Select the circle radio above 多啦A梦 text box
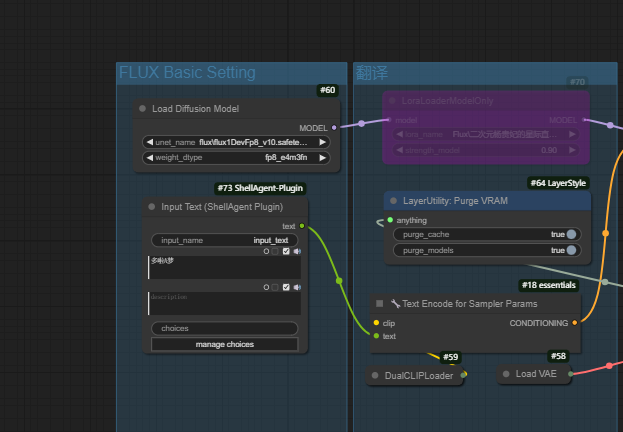This screenshot has height=432, width=623. coord(266,251)
